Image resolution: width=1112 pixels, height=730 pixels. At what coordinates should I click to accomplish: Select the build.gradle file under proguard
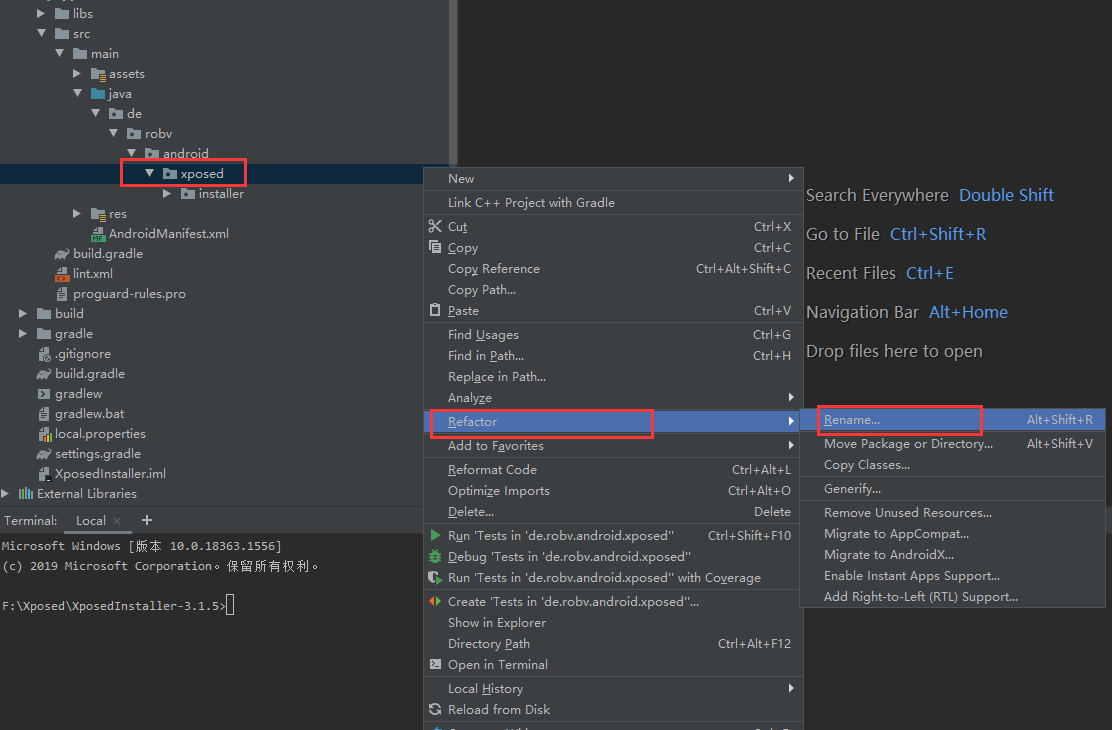click(89, 374)
